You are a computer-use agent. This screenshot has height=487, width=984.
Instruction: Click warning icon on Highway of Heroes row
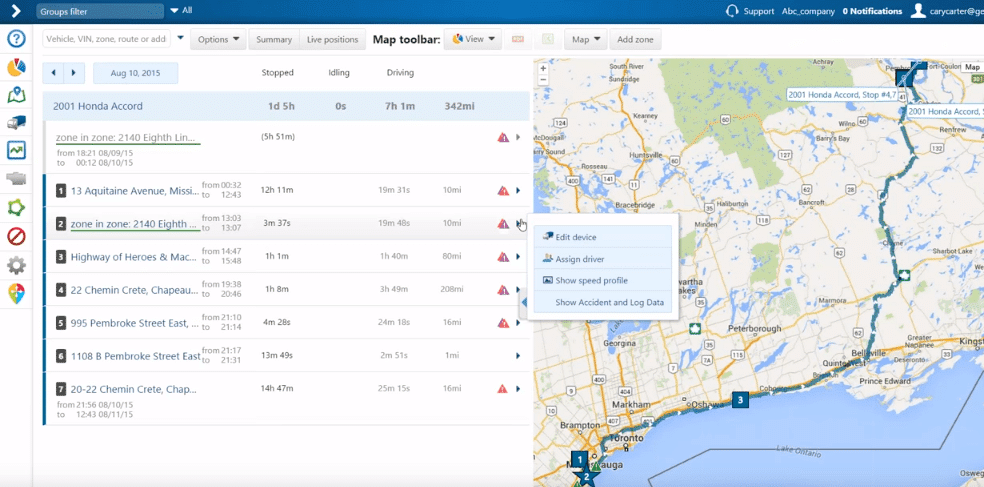point(503,257)
